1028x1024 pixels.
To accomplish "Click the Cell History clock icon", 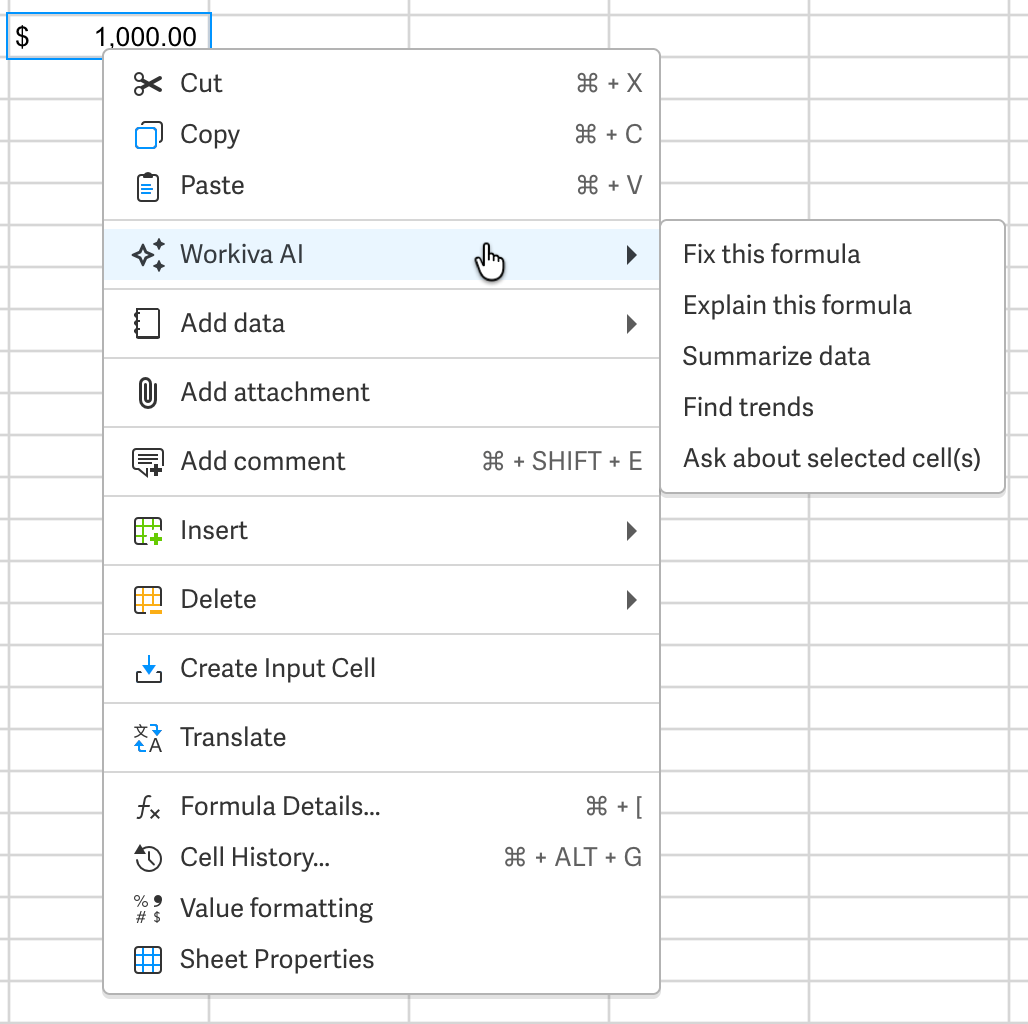I will coord(148,857).
